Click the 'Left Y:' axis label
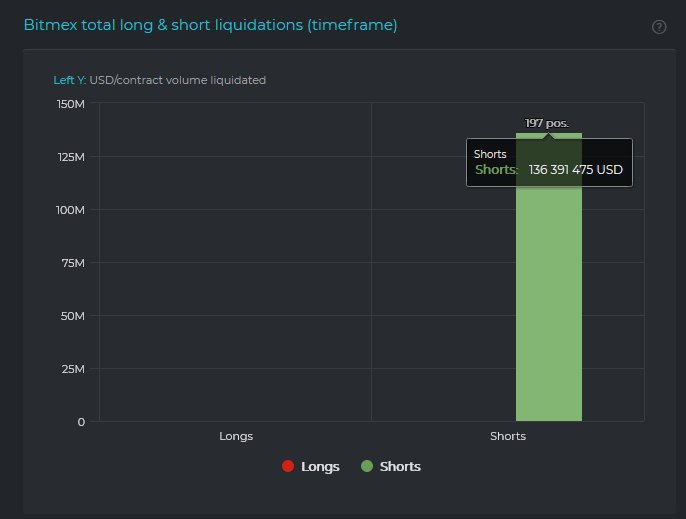The height and width of the screenshot is (519, 686). (x=70, y=80)
